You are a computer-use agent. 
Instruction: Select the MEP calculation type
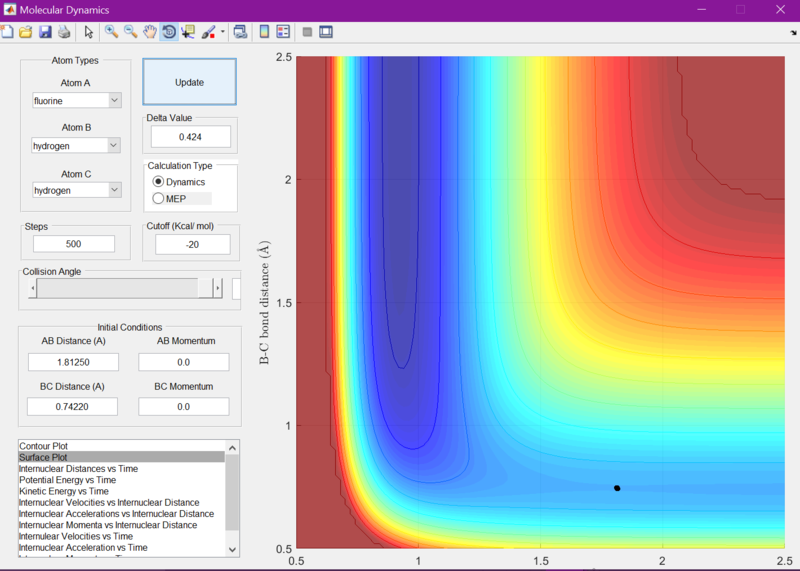point(158,198)
